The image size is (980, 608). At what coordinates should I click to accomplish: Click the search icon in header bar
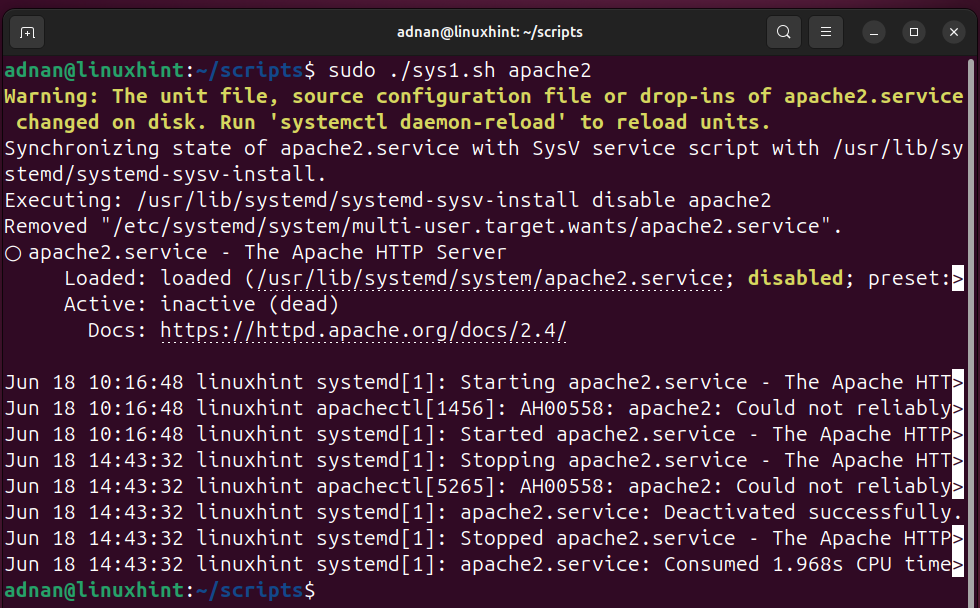pos(784,32)
